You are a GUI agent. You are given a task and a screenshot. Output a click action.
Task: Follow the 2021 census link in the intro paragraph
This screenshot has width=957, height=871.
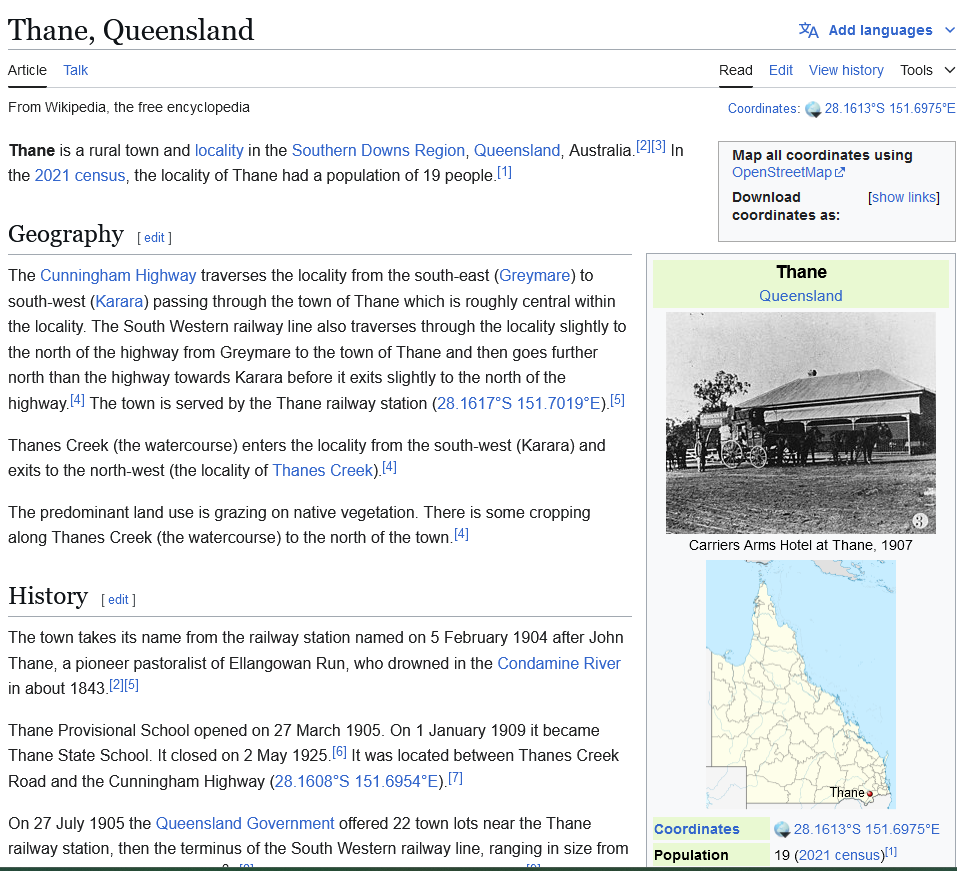point(80,176)
